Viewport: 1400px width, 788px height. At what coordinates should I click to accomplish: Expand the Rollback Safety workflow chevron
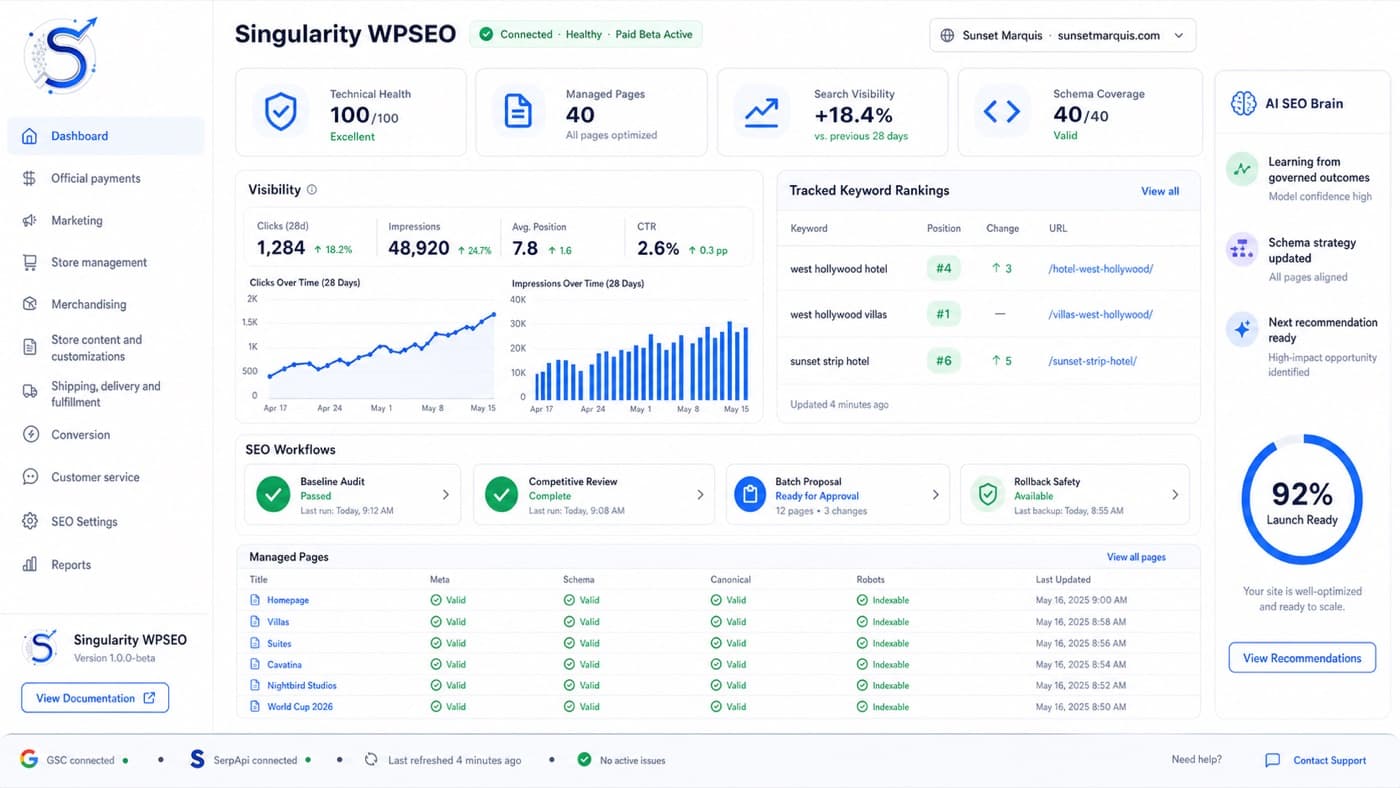1175,494
